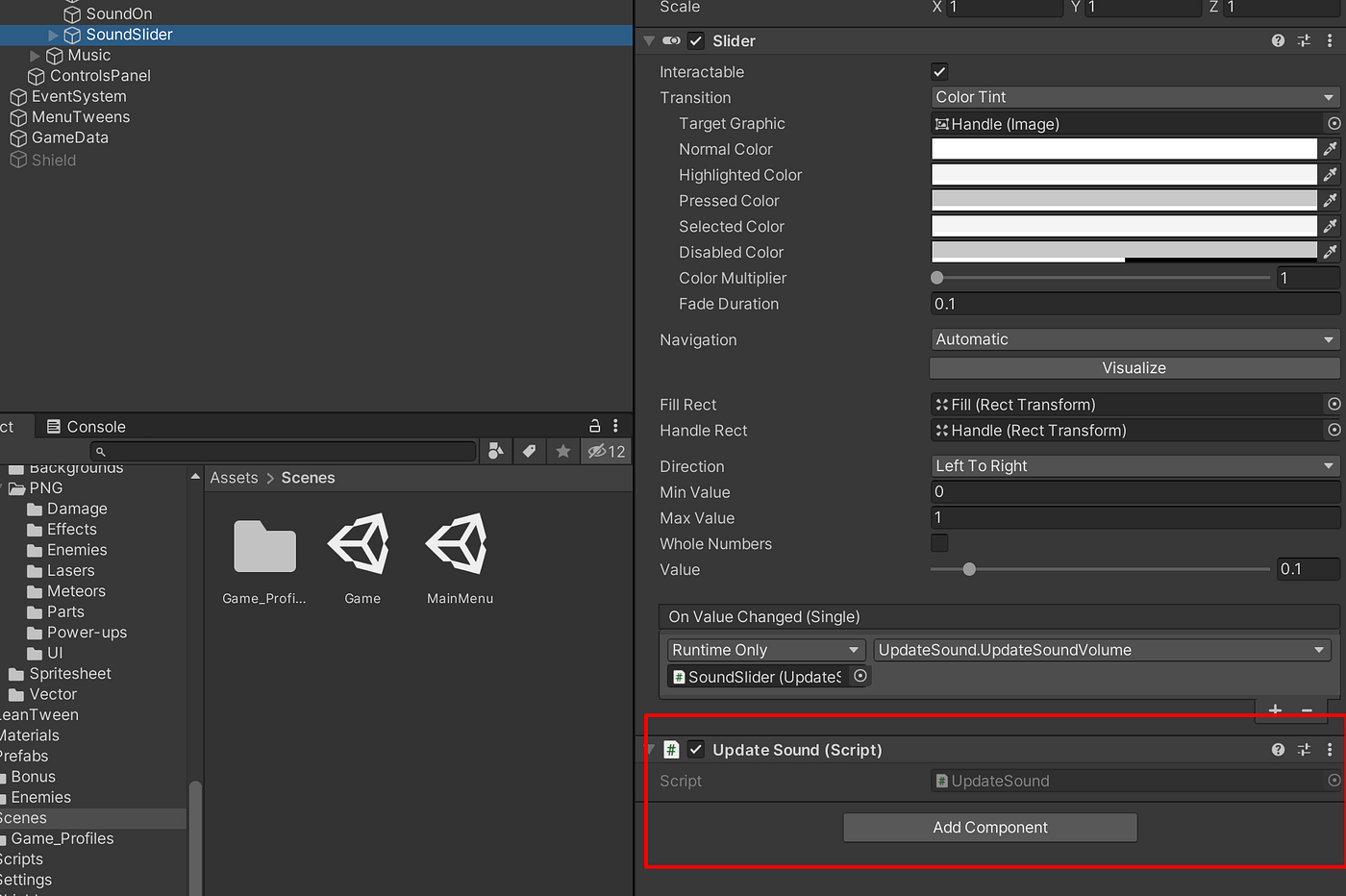The image size is (1346, 896).
Task: Switch to the Console tab
Action: pos(87,426)
